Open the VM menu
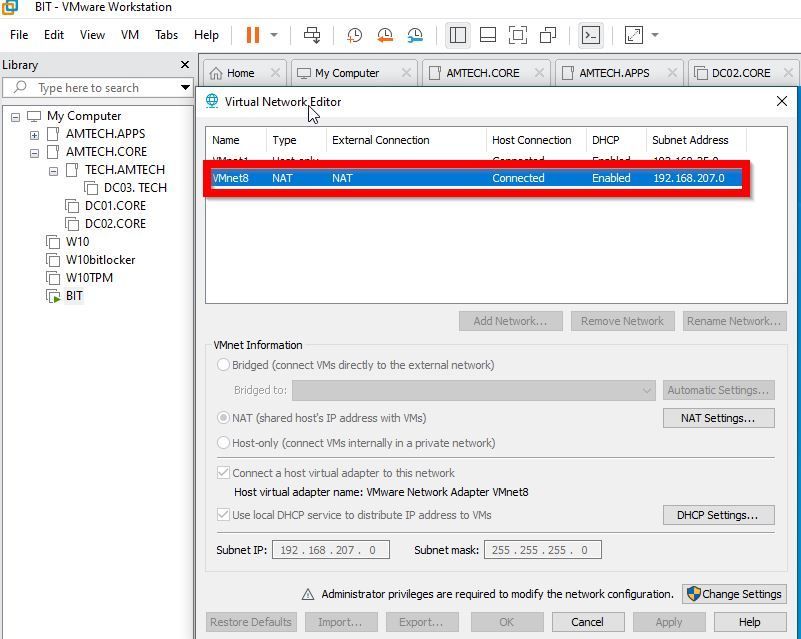Viewport: 801px width, 639px height. (130, 35)
